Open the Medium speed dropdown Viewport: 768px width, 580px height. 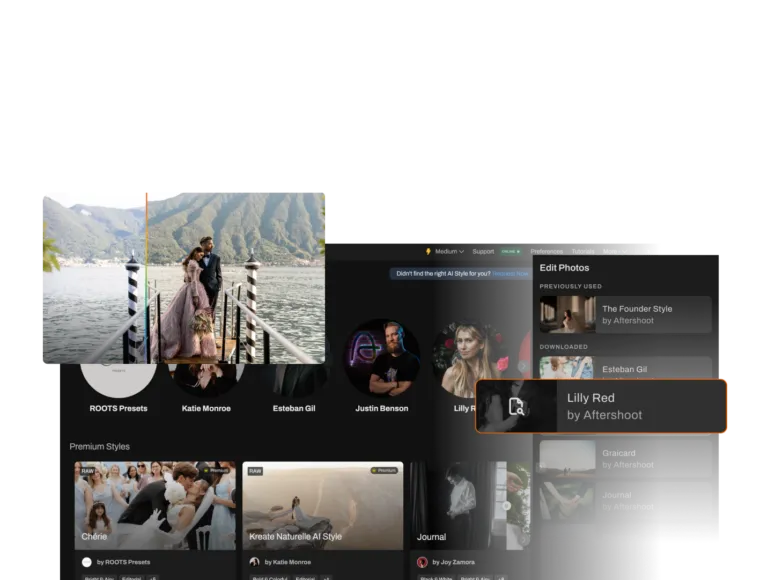click(448, 252)
